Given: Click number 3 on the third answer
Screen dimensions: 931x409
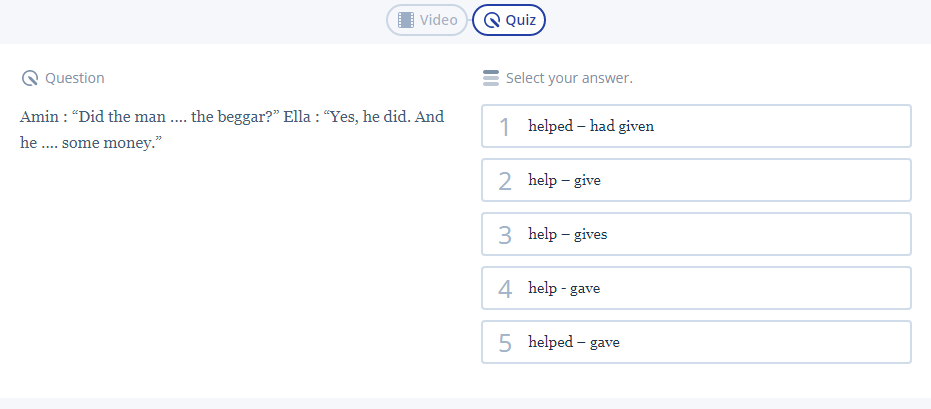Looking at the screenshot, I should [x=505, y=235].
